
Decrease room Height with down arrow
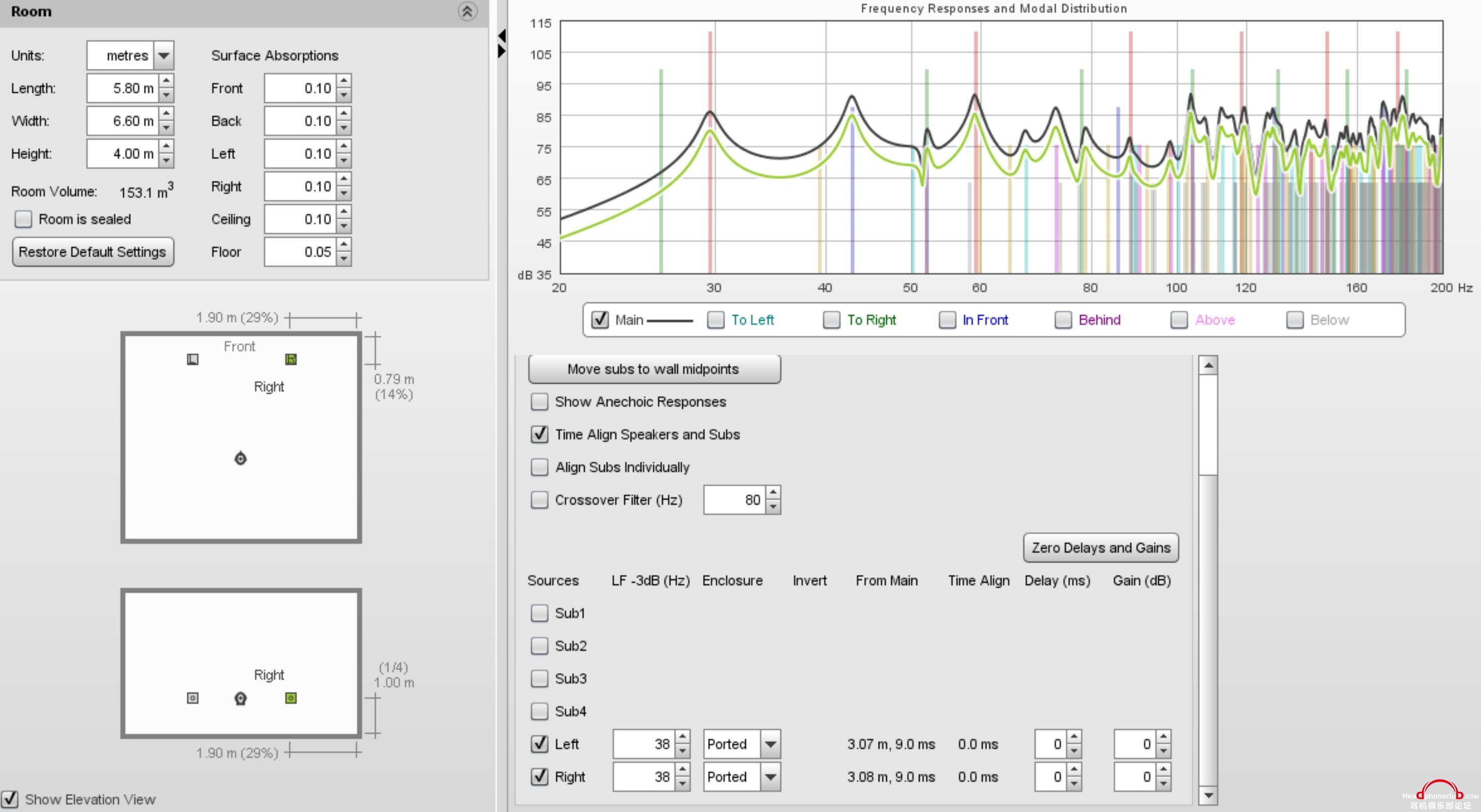click(x=166, y=160)
